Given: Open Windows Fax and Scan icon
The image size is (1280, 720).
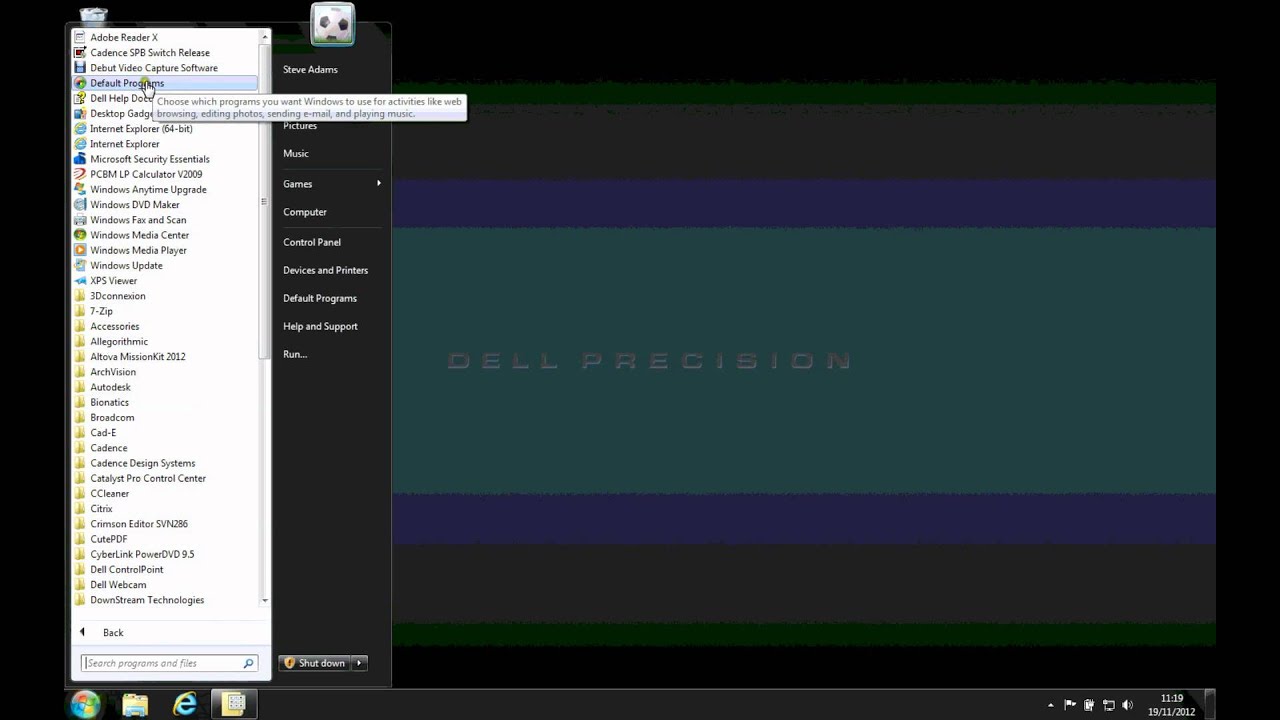Looking at the screenshot, I should [x=80, y=220].
